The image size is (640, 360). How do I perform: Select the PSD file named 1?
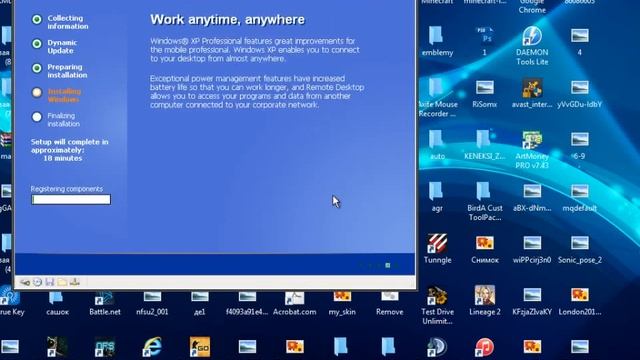(x=484, y=36)
